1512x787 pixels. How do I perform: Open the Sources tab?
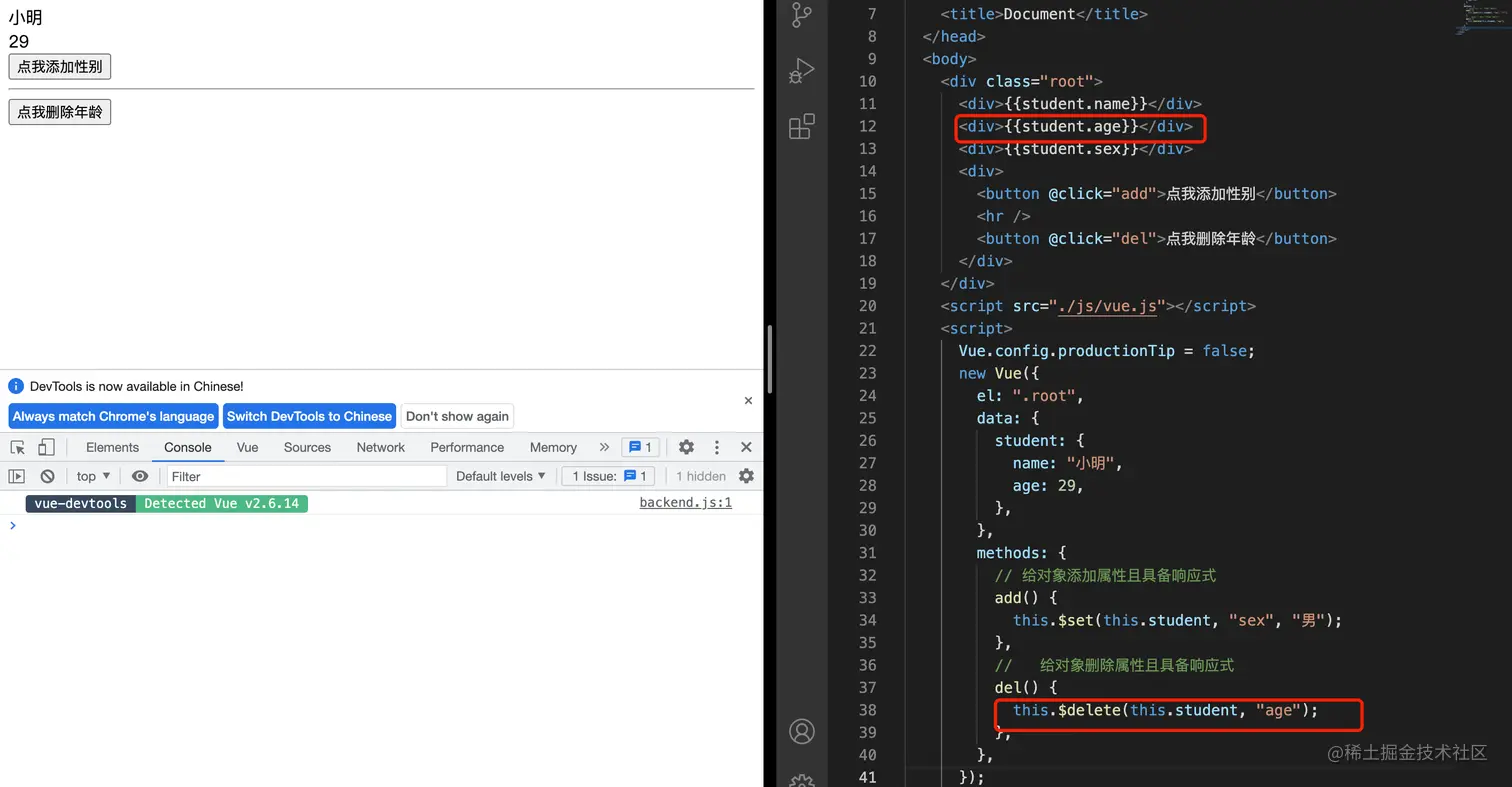click(x=307, y=447)
